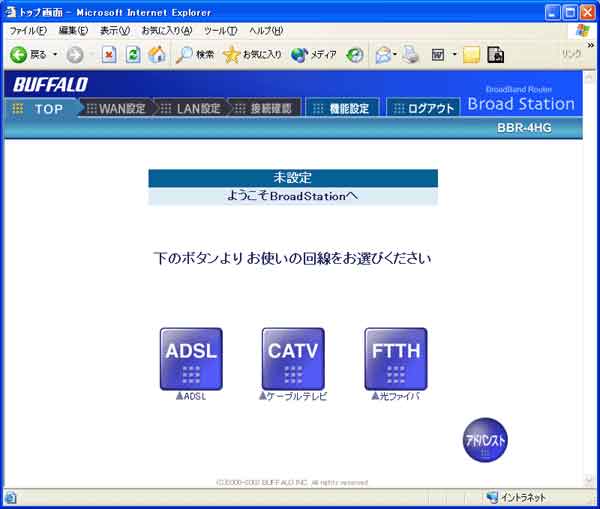Open the 表示(V) menu
Viewport: 600px width, 509px height.
click(115, 31)
